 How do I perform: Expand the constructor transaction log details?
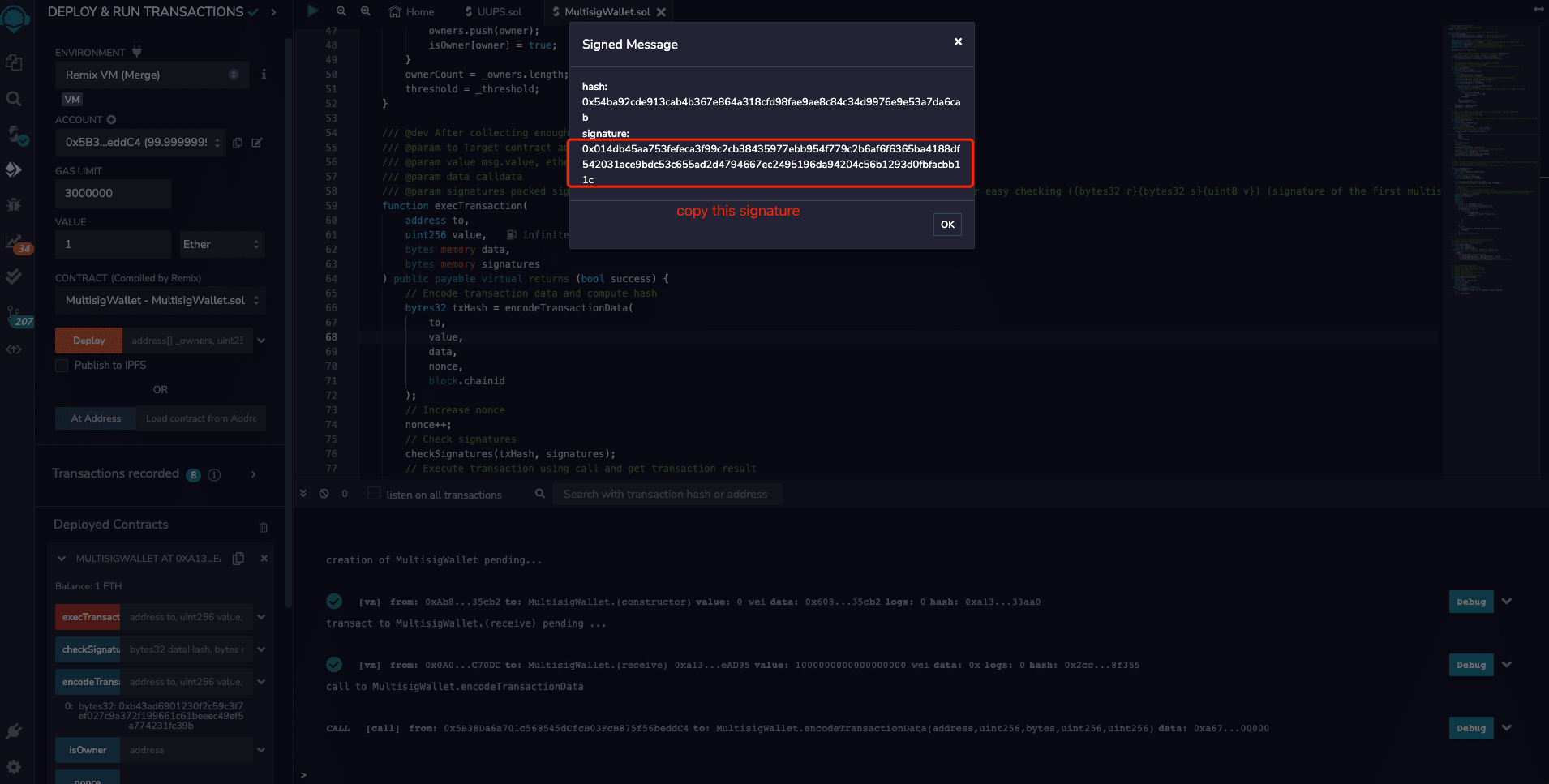[1507, 602]
